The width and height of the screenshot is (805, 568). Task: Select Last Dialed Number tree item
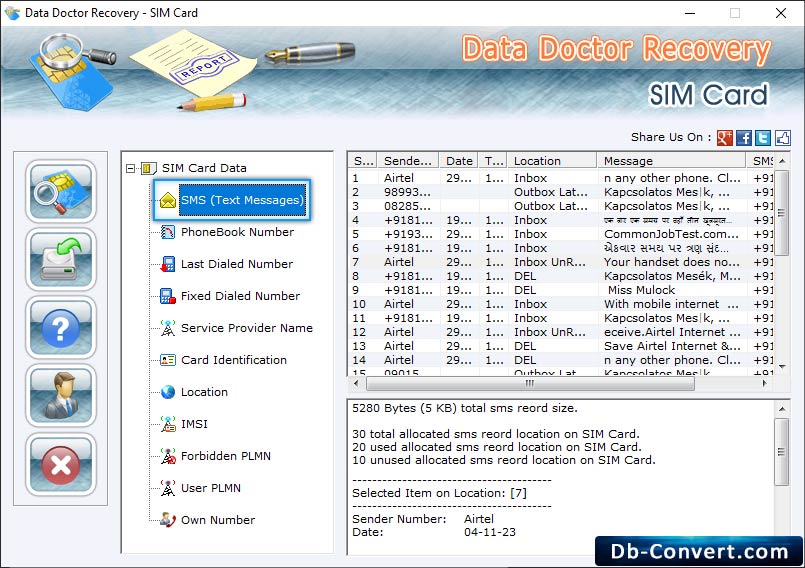pos(237,264)
